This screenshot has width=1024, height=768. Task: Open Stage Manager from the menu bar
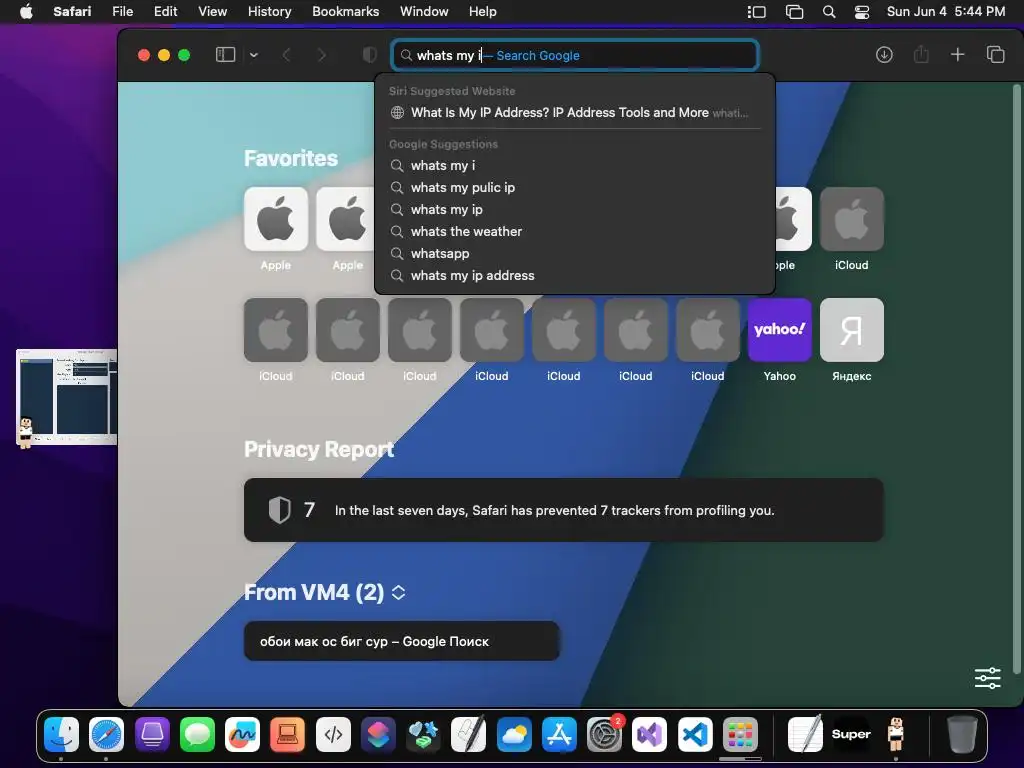pyautogui.click(x=756, y=11)
